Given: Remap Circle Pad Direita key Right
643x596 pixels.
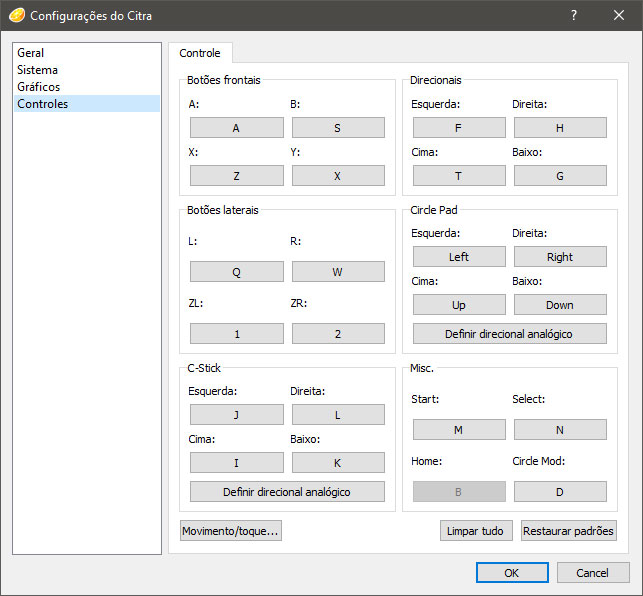Looking at the screenshot, I should pyautogui.click(x=560, y=256).
